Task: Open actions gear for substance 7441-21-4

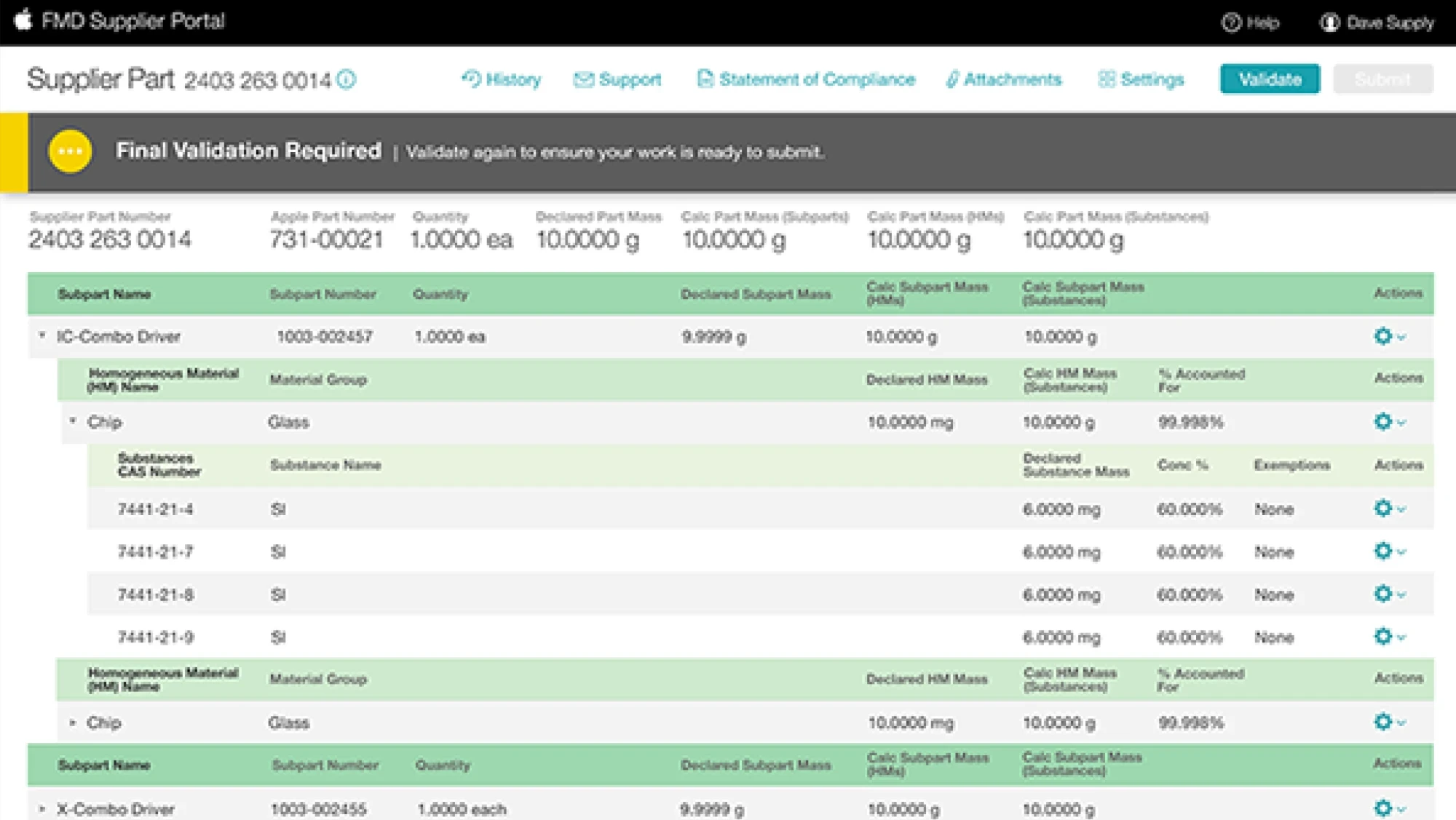Action: [1390, 508]
